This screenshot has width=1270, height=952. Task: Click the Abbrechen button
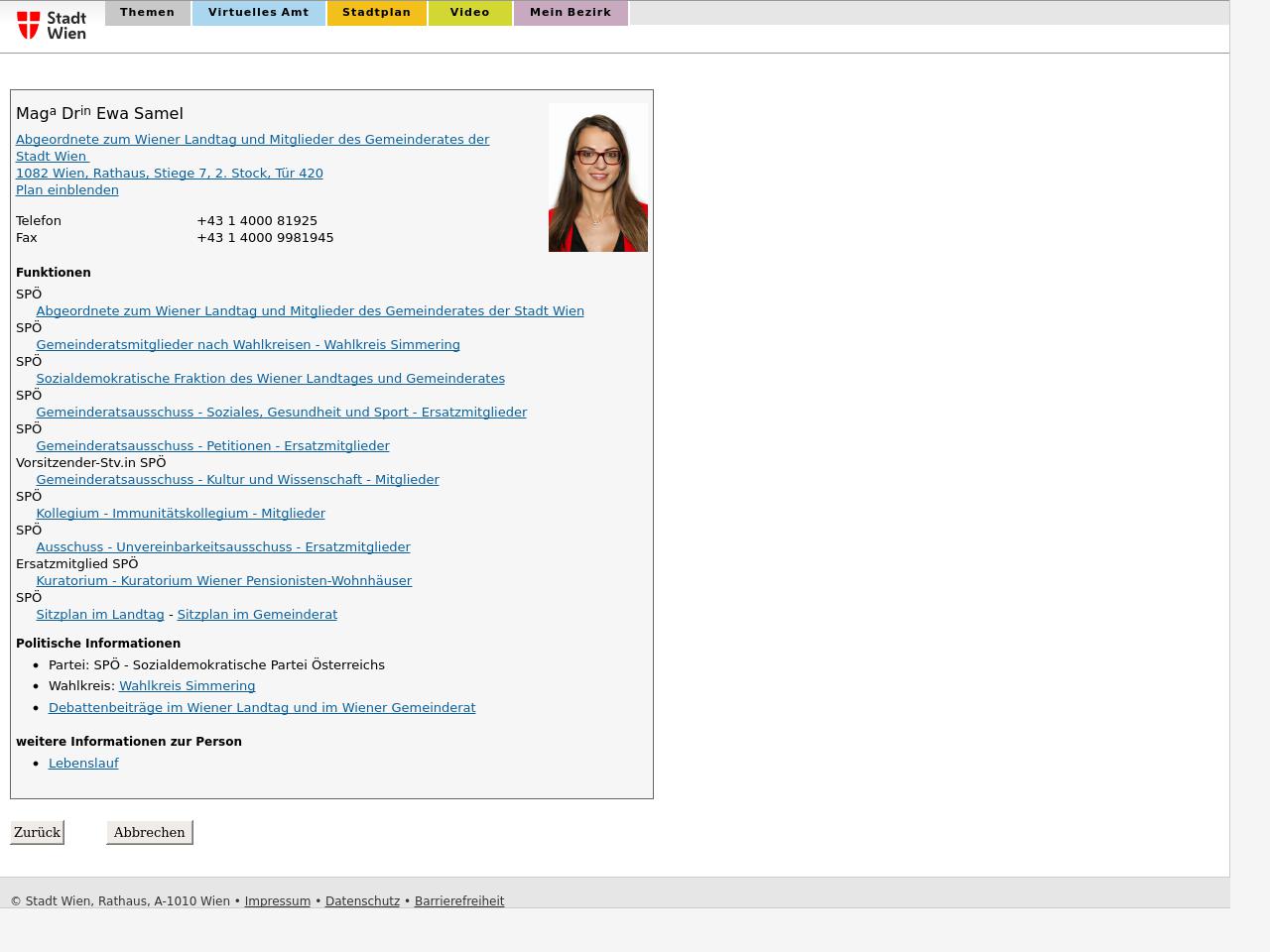[x=149, y=832]
